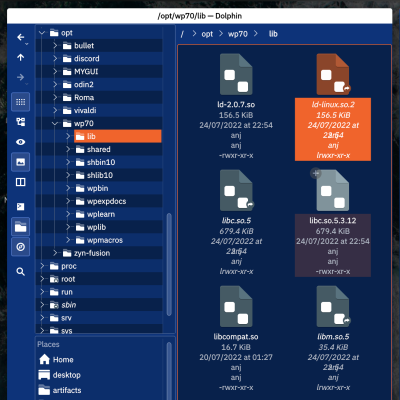Select the sbin folder

coord(63,305)
